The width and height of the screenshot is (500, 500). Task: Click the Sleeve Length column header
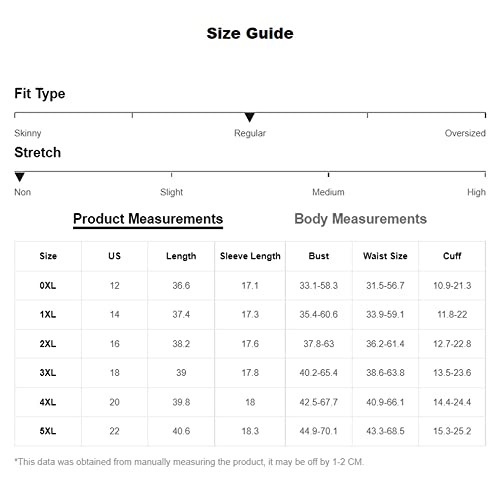click(x=250, y=256)
